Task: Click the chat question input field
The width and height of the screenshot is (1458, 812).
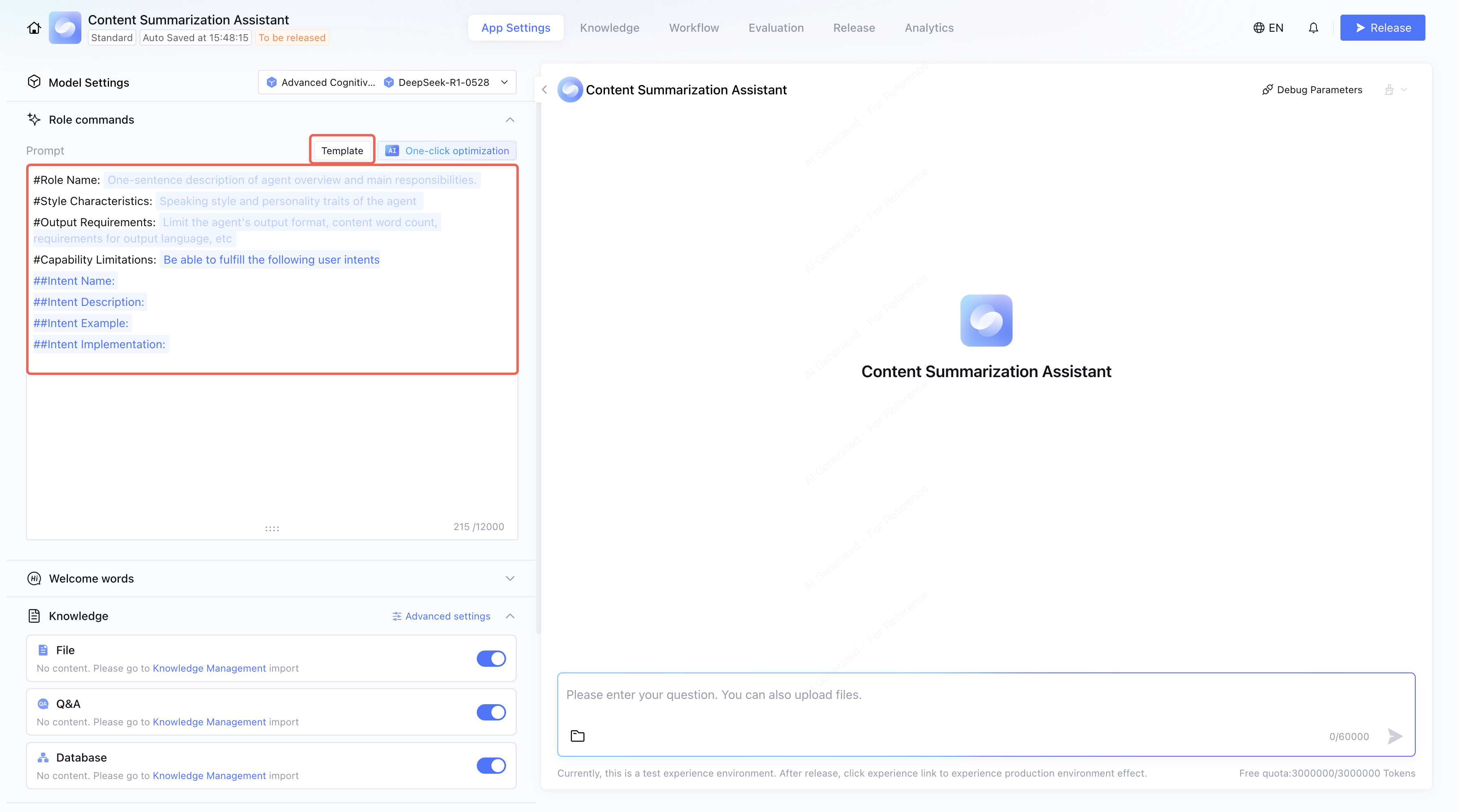Action: coord(985,695)
